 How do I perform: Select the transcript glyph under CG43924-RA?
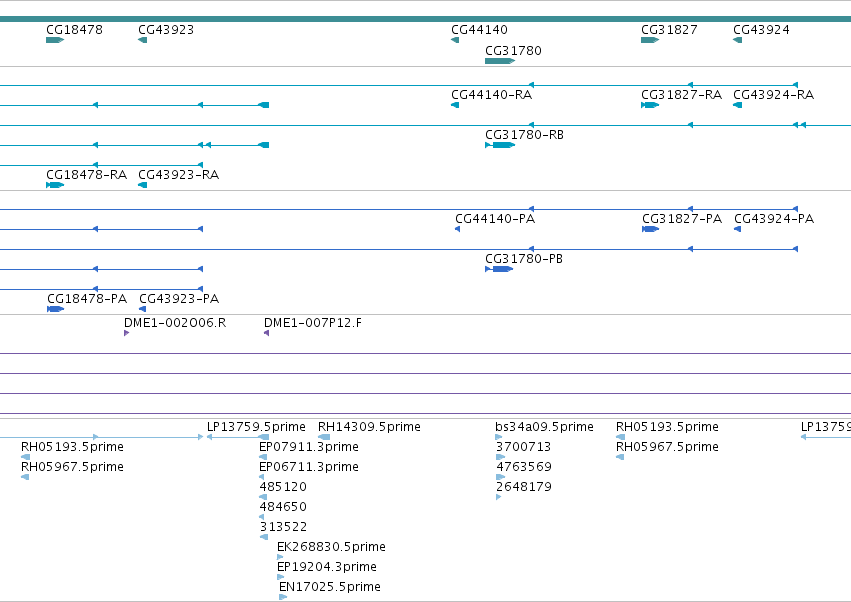pos(738,105)
